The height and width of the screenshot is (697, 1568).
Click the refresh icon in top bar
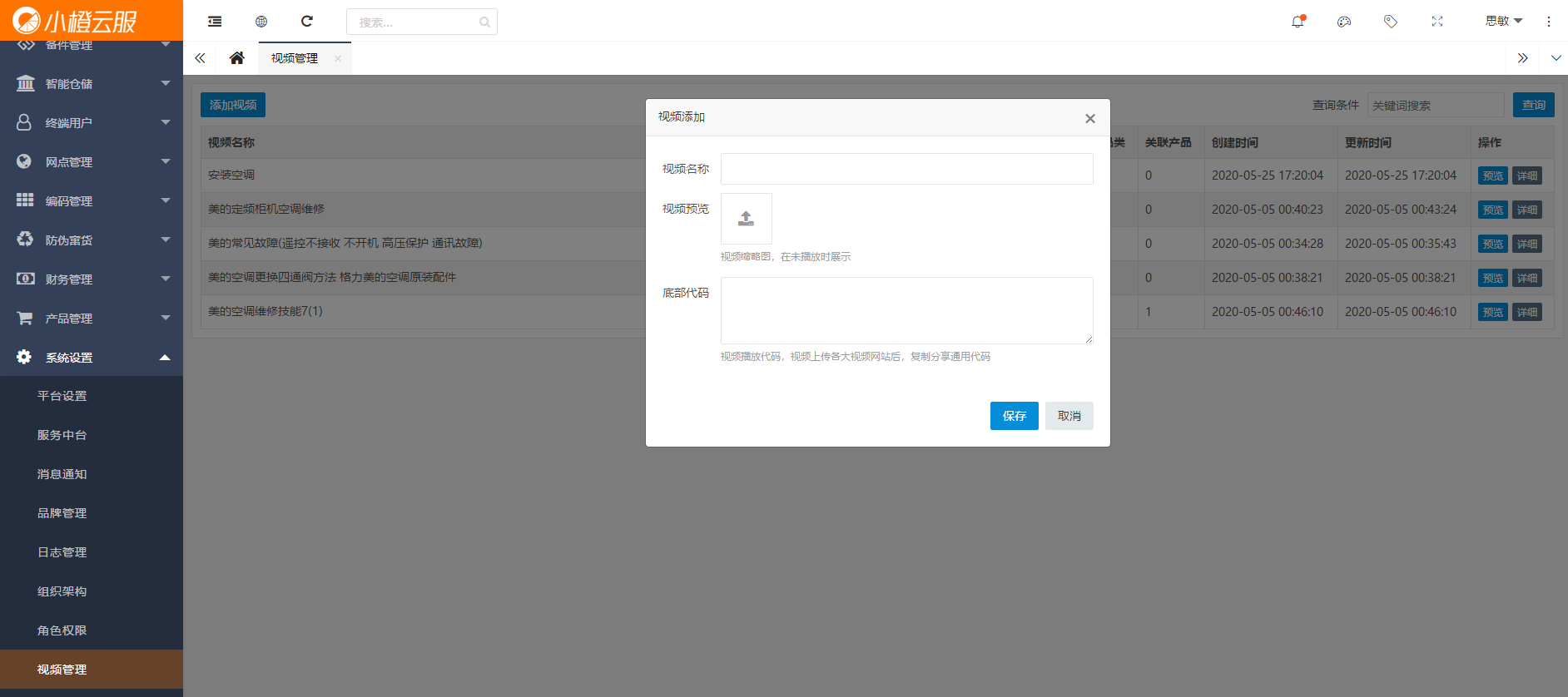point(307,21)
